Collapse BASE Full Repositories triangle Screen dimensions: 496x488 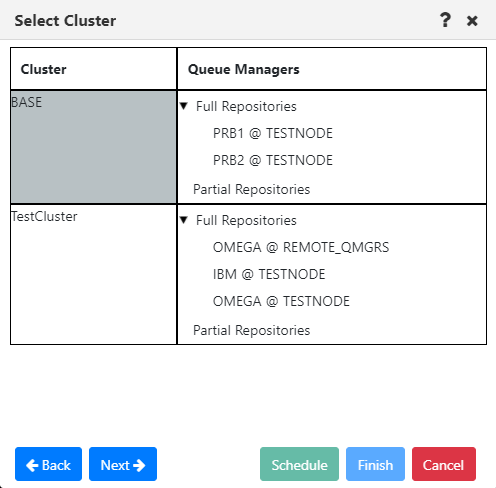click(184, 106)
